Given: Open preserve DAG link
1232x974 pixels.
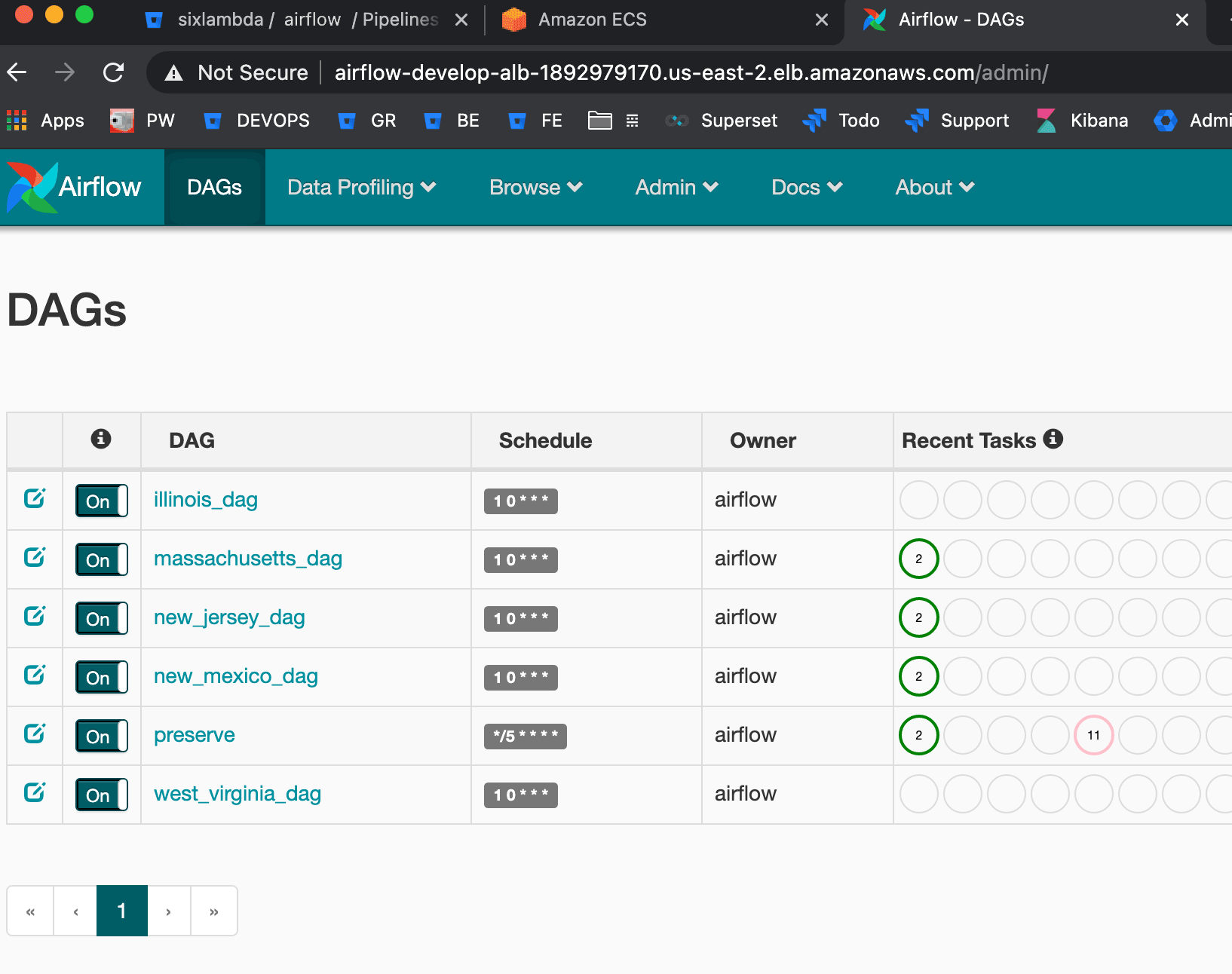Looking at the screenshot, I should click(195, 735).
